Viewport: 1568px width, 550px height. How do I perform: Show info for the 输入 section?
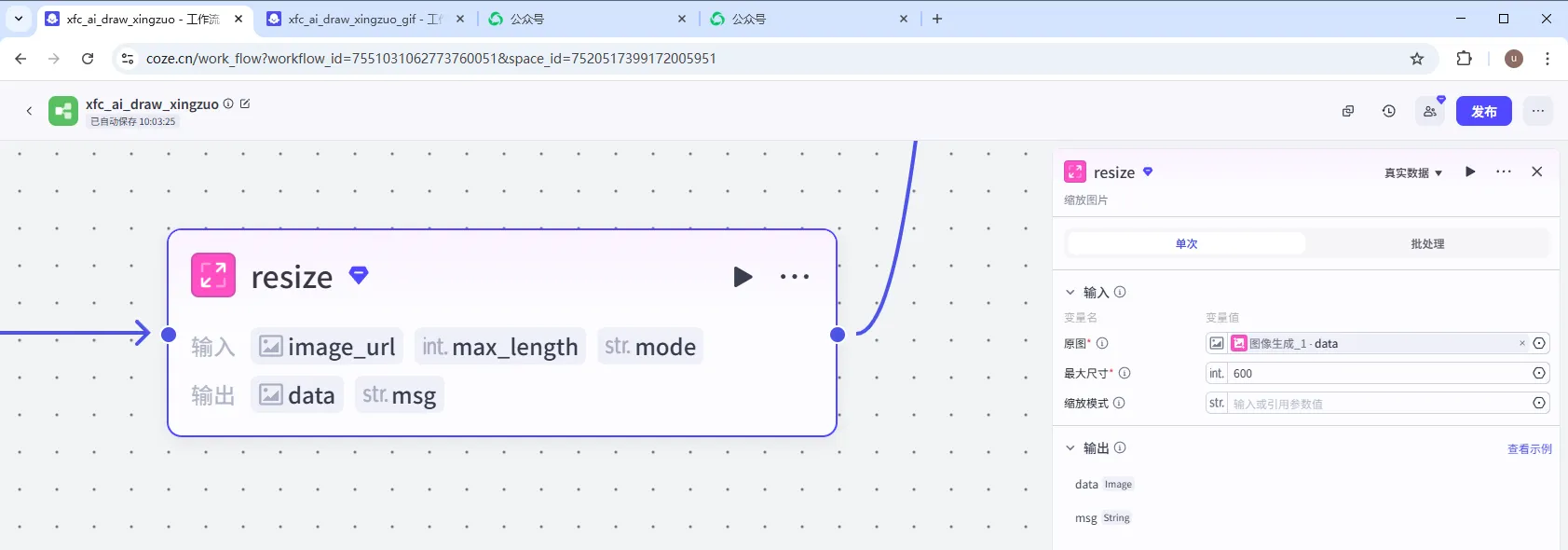tap(1120, 292)
